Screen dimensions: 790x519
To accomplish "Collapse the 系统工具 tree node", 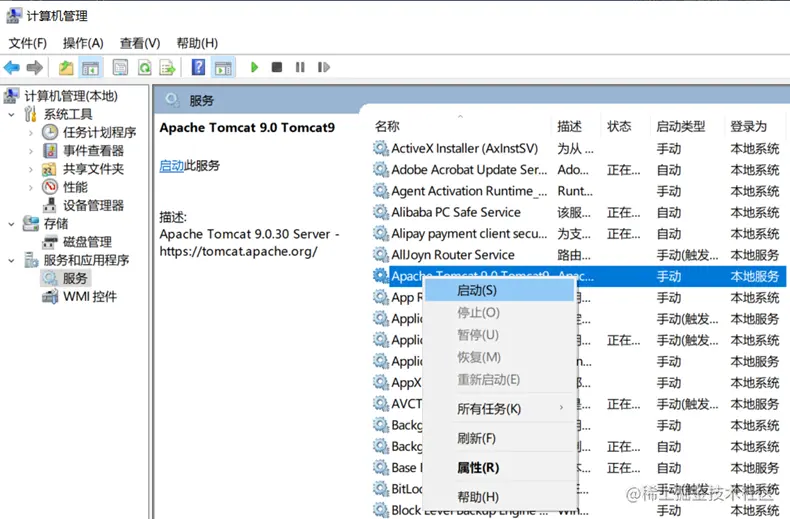I will (x=12, y=114).
